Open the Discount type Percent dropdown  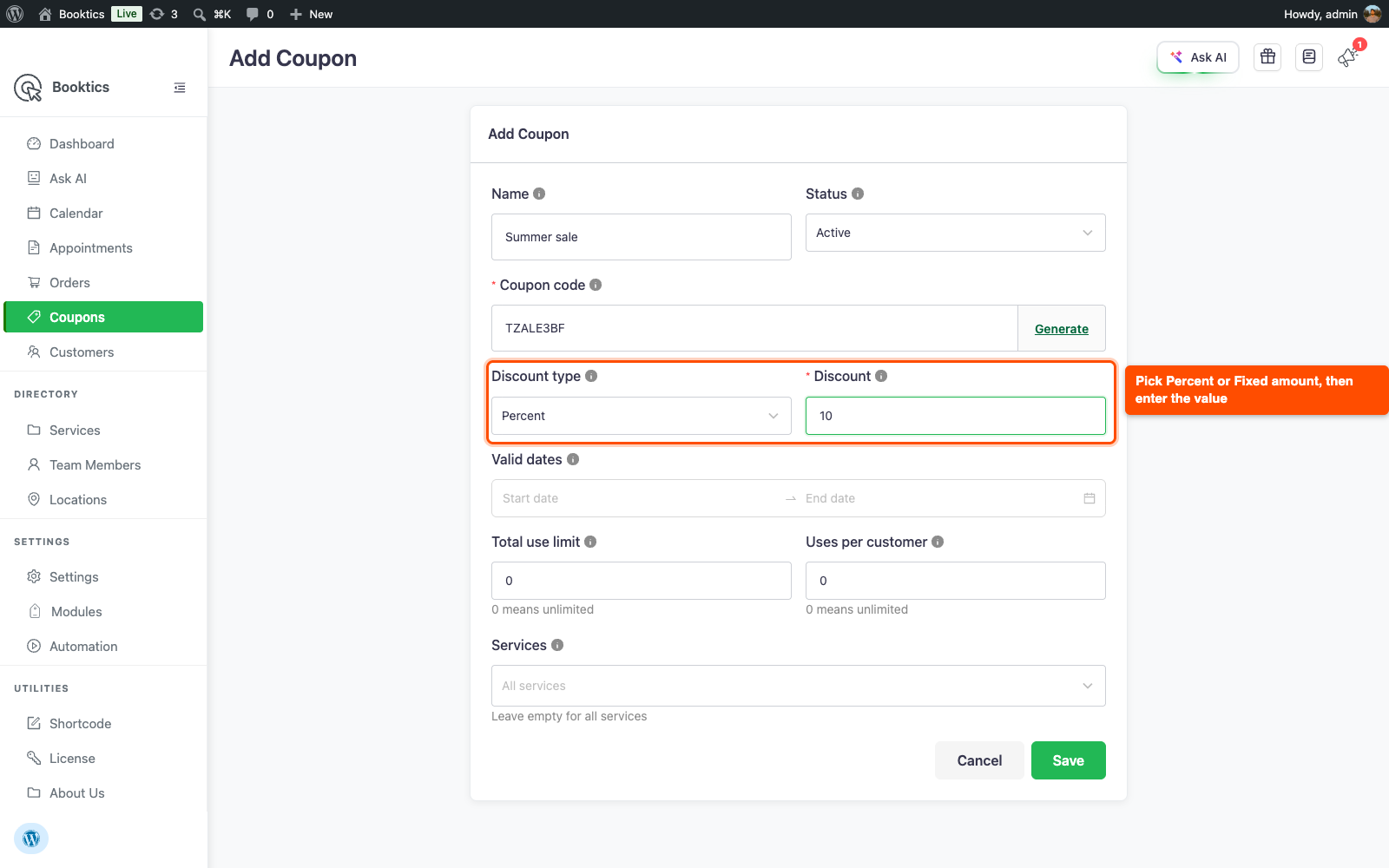pos(642,416)
